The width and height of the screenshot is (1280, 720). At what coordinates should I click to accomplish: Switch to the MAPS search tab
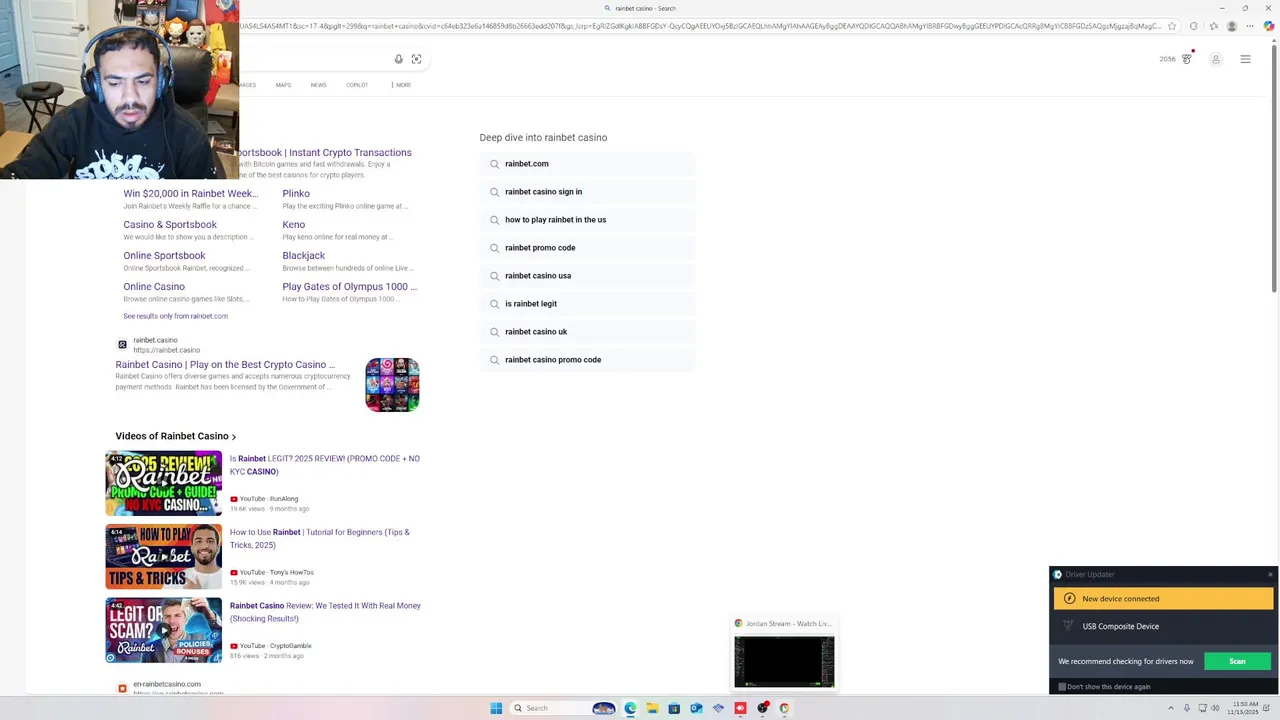pos(283,85)
